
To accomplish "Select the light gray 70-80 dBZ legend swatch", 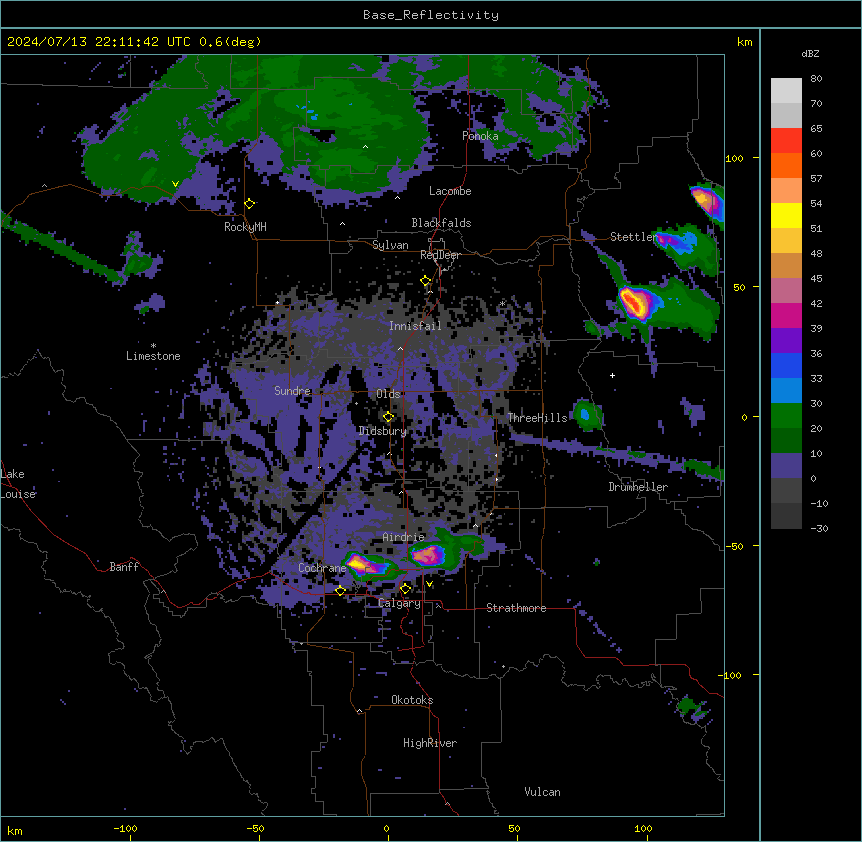I will point(786,91).
